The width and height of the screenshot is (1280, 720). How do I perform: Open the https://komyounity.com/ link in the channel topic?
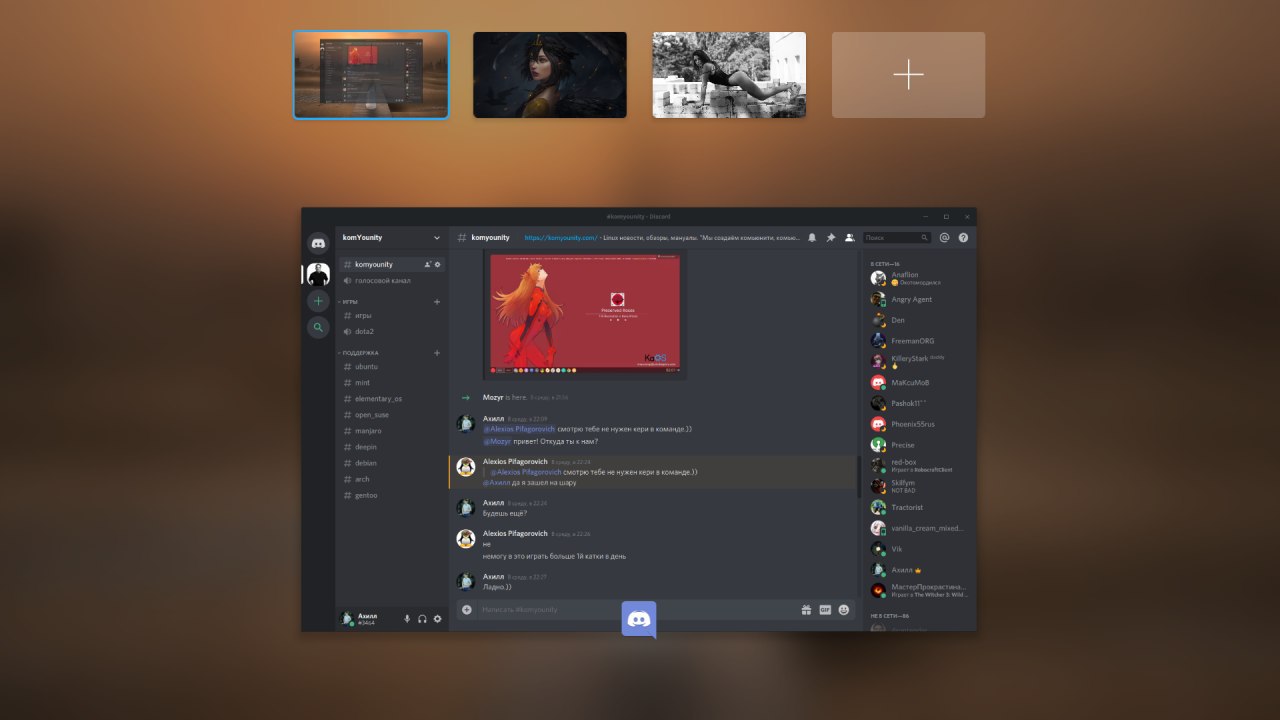[560, 238]
